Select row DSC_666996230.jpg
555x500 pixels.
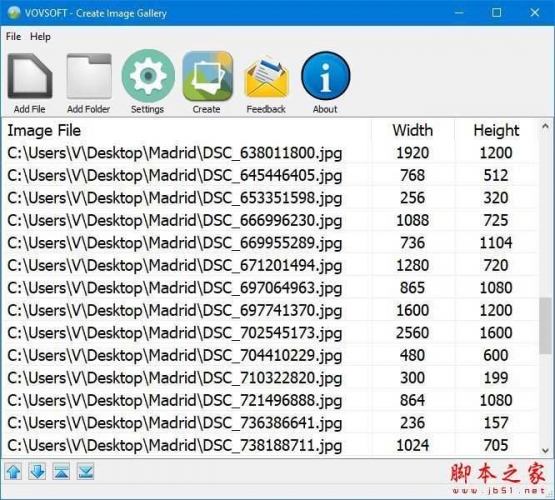coord(271,220)
